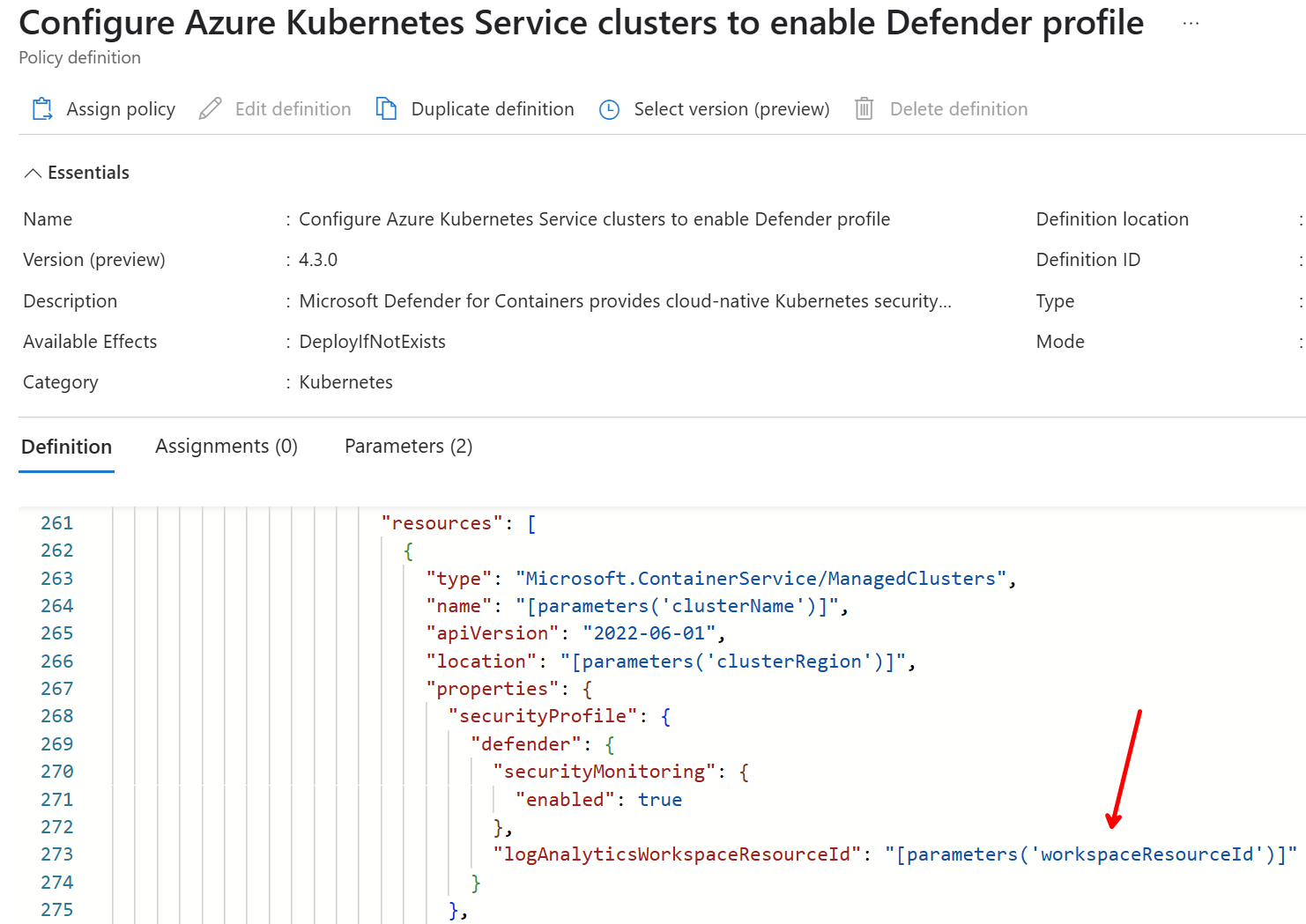The height and width of the screenshot is (924, 1306).
Task: Click the Available Effects label
Action: pyautogui.click(x=90, y=342)
